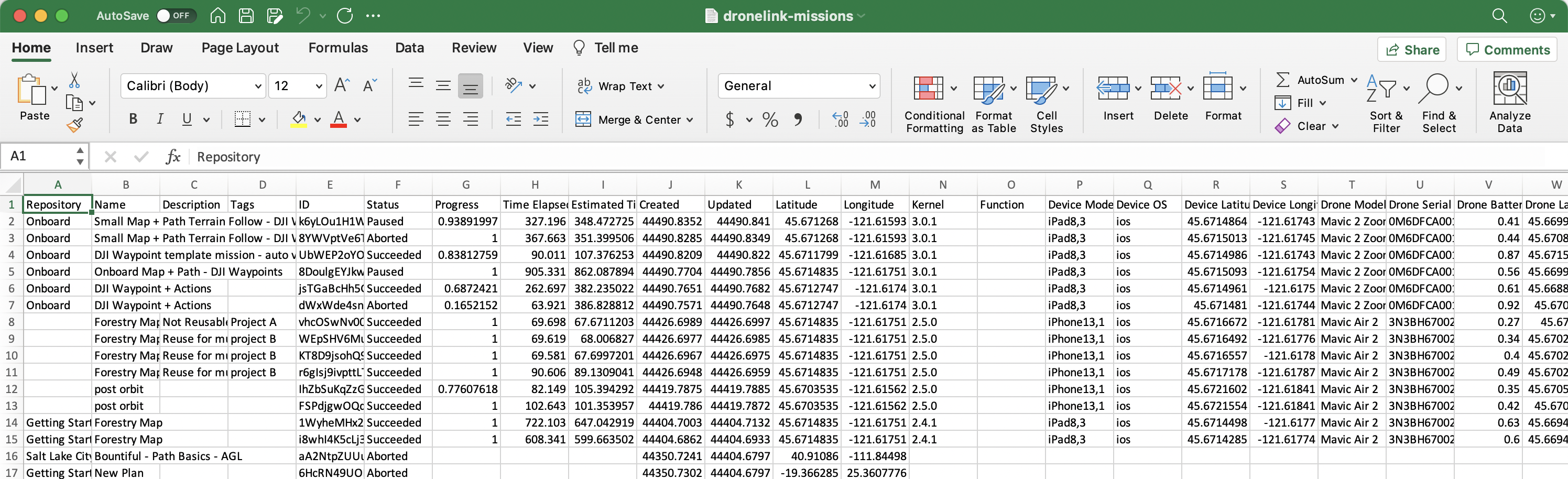Open Cell Styles gallery
Screen dimensions: 1568x479
point(1047,103)
